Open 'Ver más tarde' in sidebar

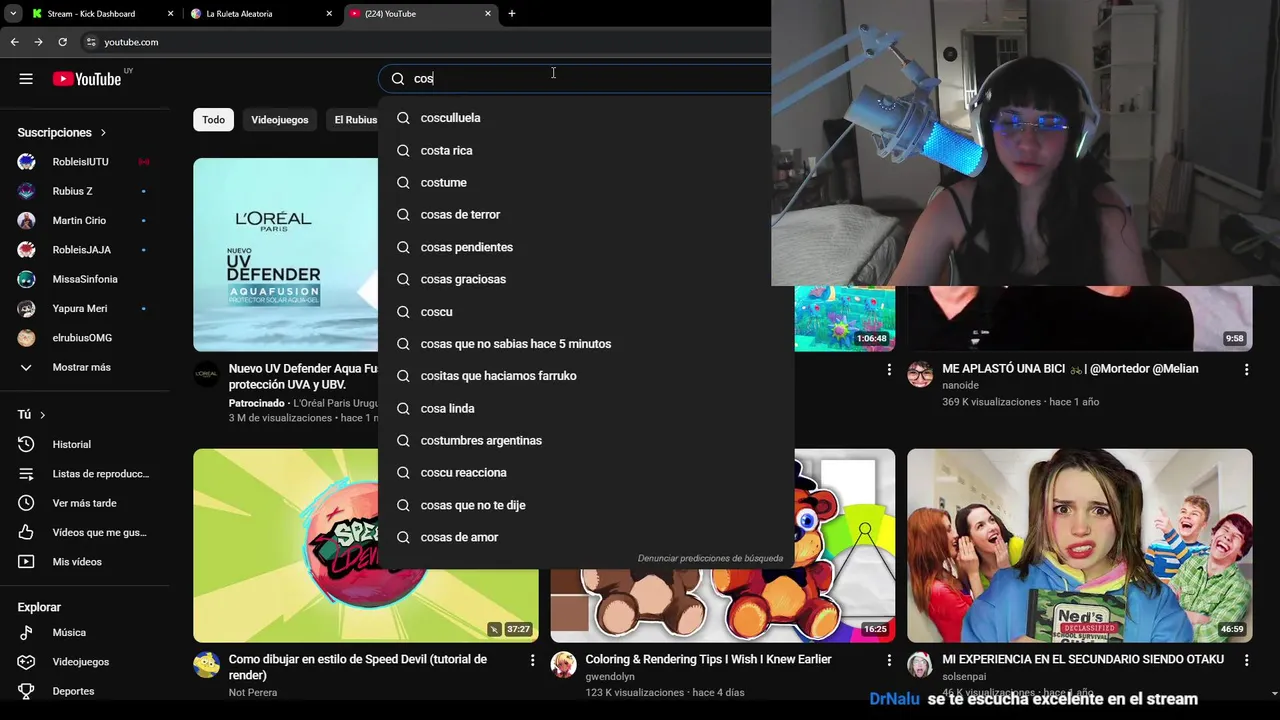tap(84, 503)
